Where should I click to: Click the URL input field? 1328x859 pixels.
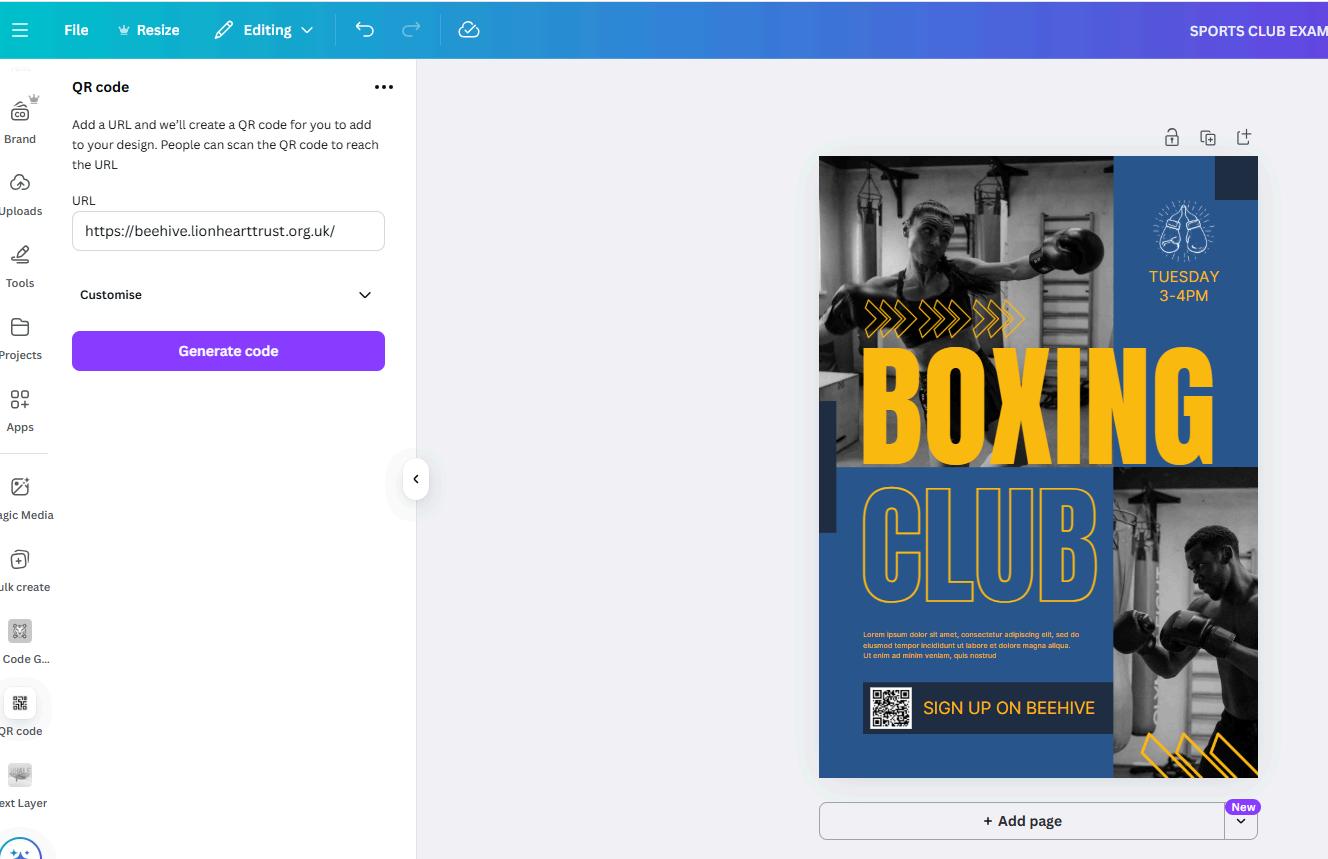pyautogui.click(x=228, y=231)
